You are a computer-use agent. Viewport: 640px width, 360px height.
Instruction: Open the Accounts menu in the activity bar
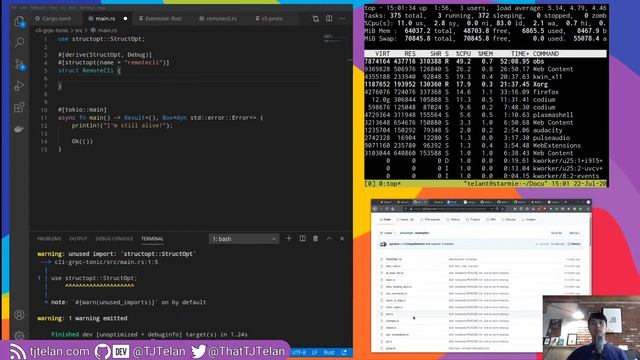(19, 315)
